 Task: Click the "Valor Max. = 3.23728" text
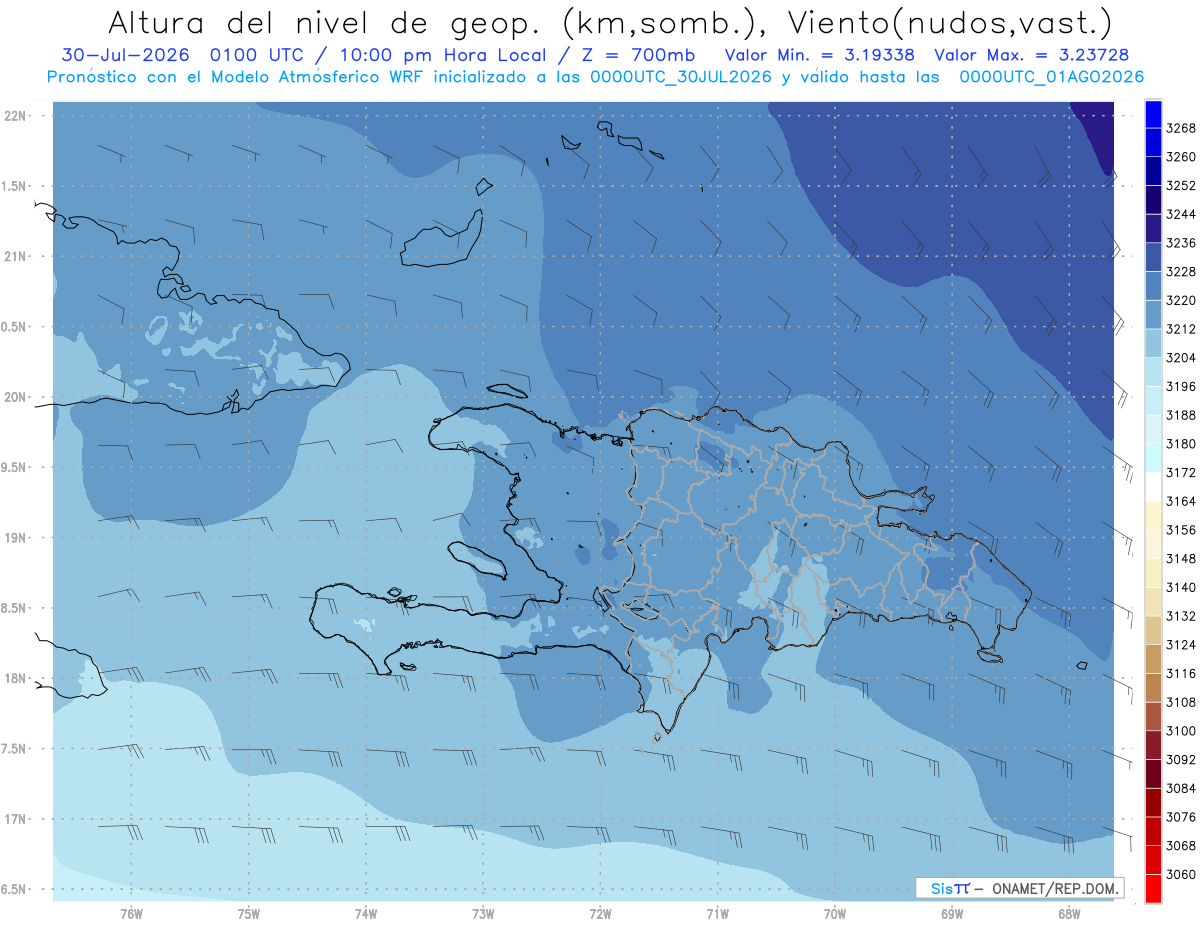[1031, 55]
